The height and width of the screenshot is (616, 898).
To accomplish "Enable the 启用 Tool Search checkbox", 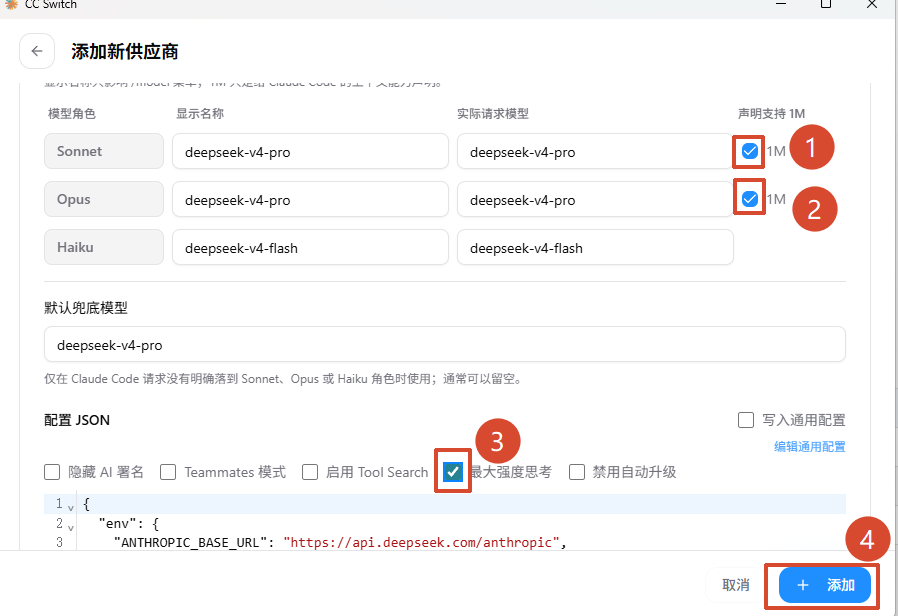I will click(x=310, y=472).
